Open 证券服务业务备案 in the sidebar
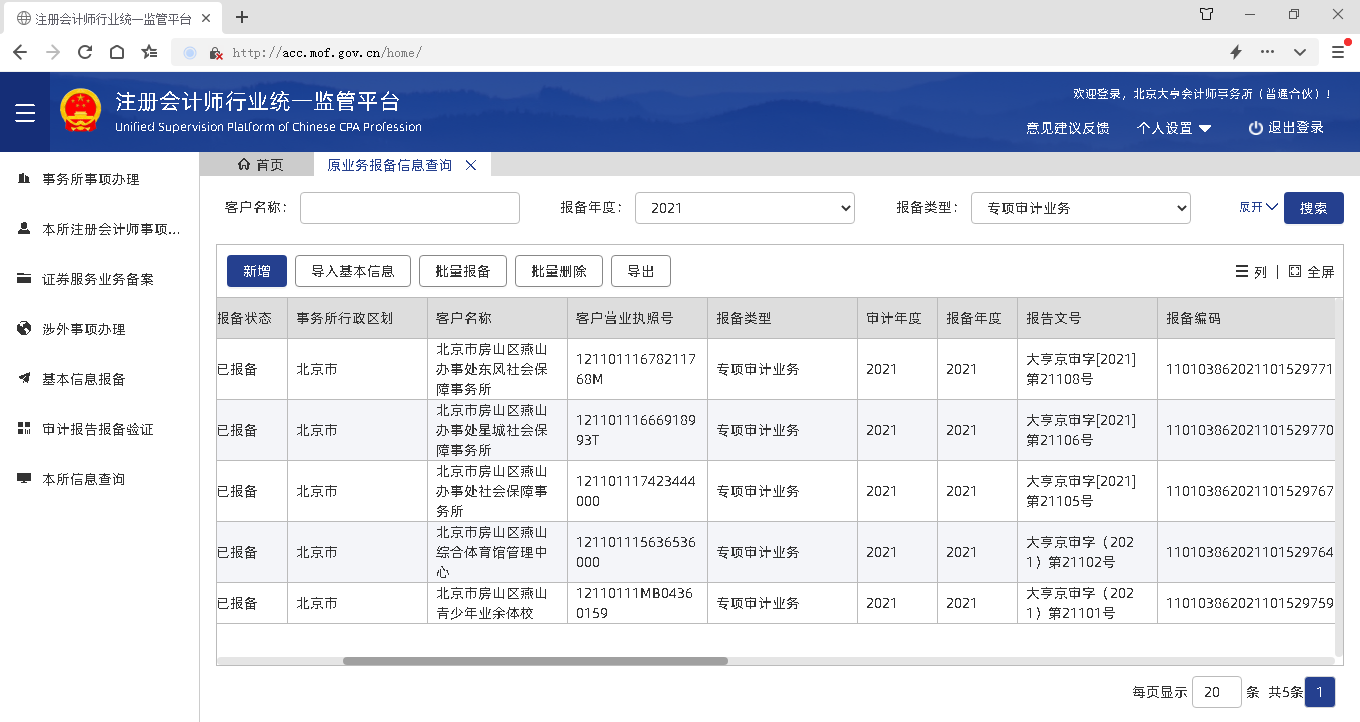This screenshot has width=1360, height=722. pos(98,280)
